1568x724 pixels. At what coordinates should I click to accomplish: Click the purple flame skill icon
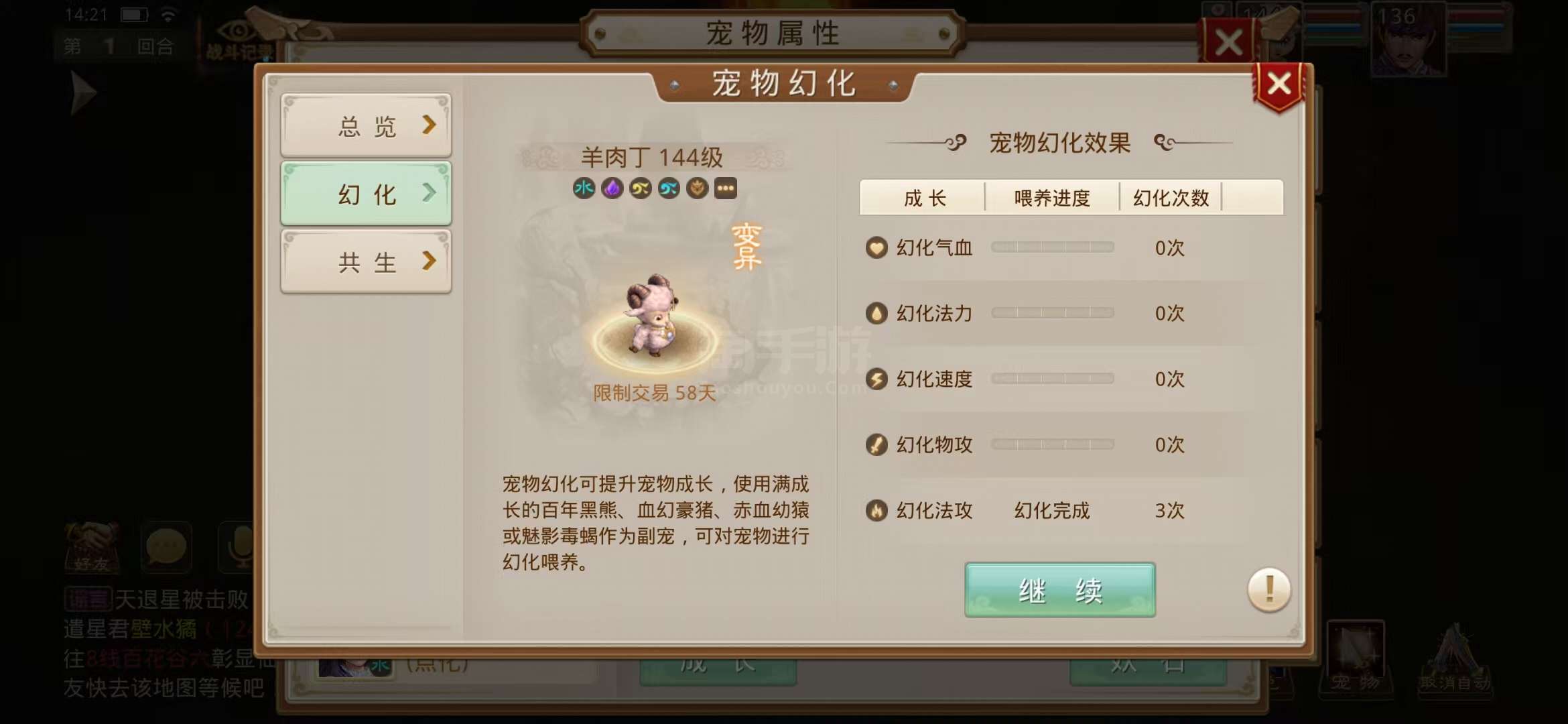(612, 188)
